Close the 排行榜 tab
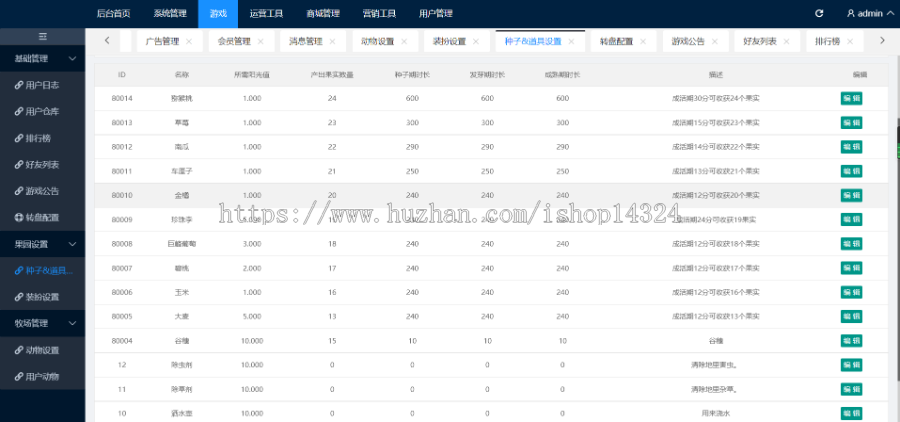This screenshot has width=900, height=422. point(849,41)
